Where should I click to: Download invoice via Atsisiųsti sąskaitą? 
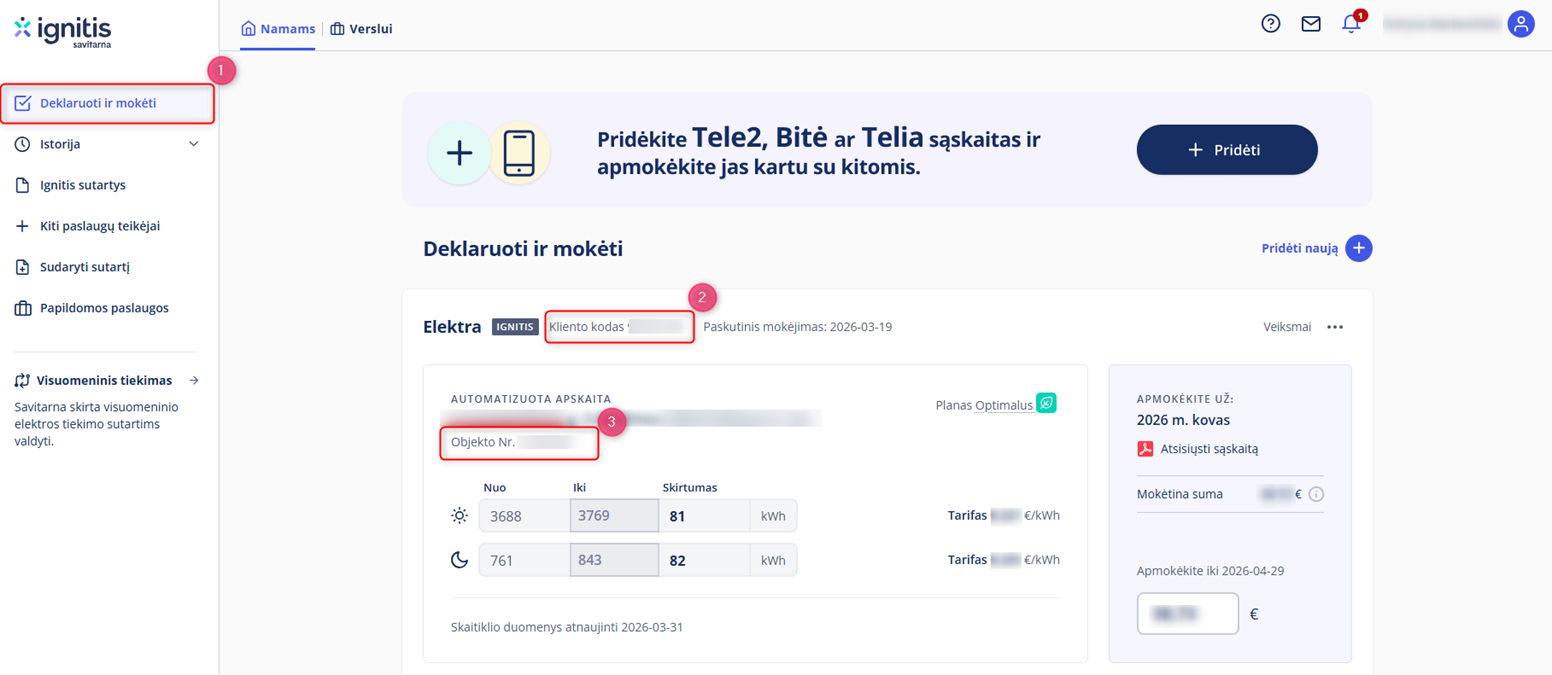coord(1210,449)
